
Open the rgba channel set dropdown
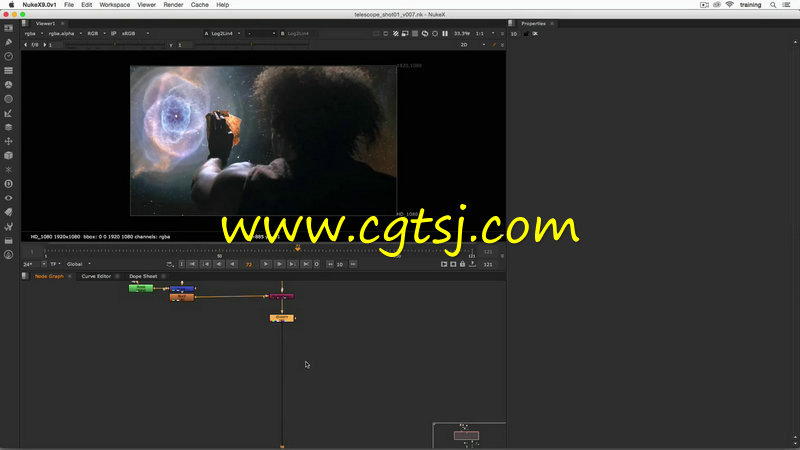pyautogui.click(x=34, y=34)
